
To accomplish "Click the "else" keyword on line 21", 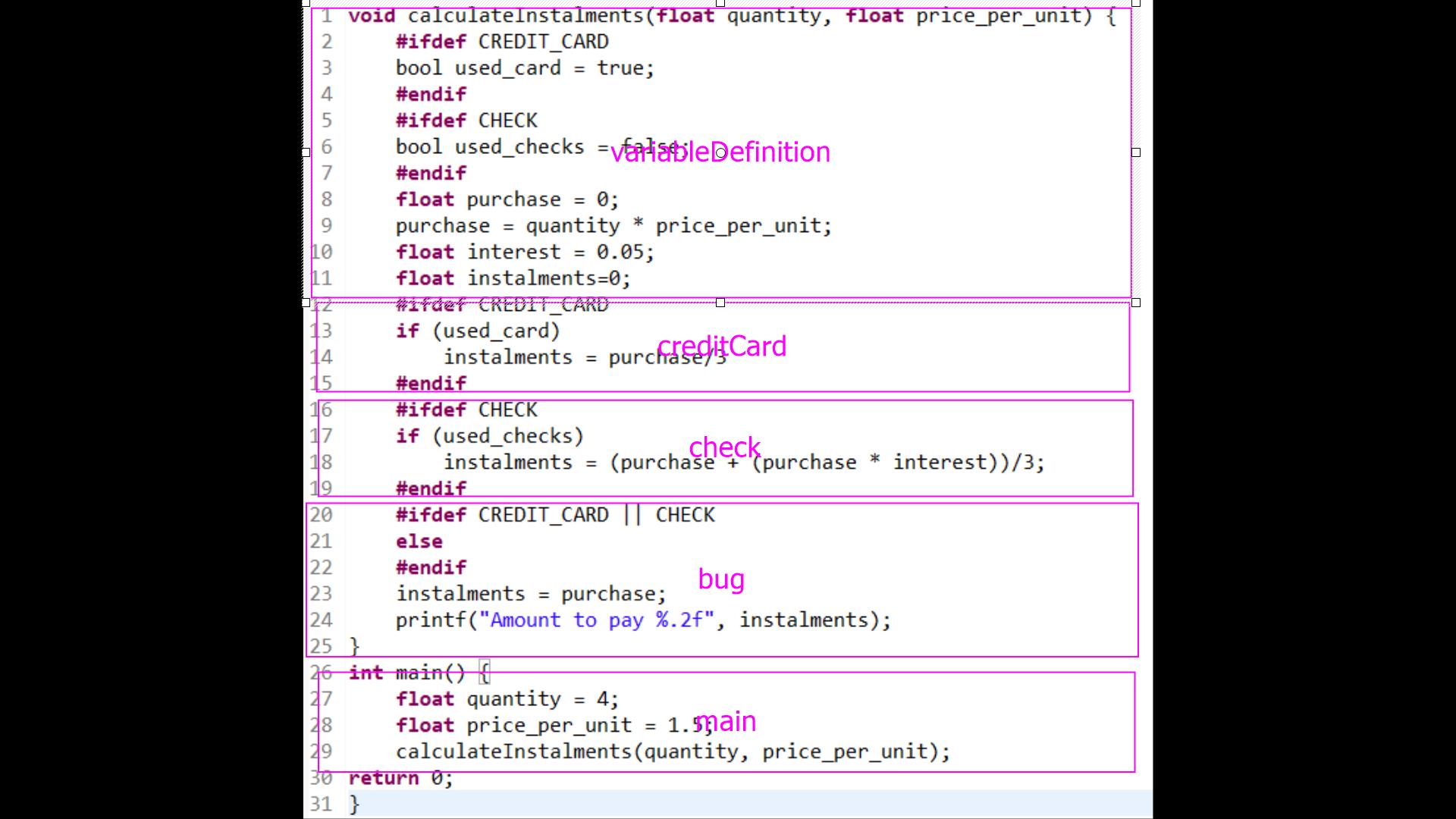I will (x=419, y=541).
